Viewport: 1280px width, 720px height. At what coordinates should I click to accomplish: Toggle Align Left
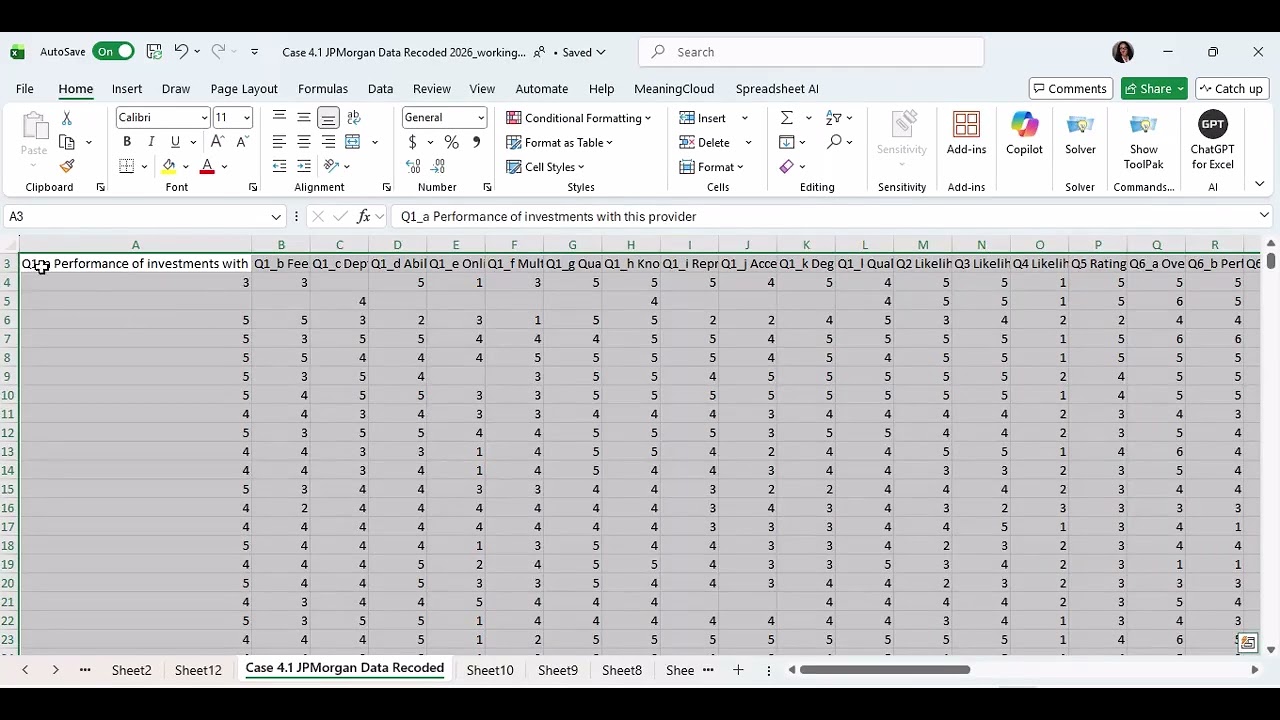point(279,142)
